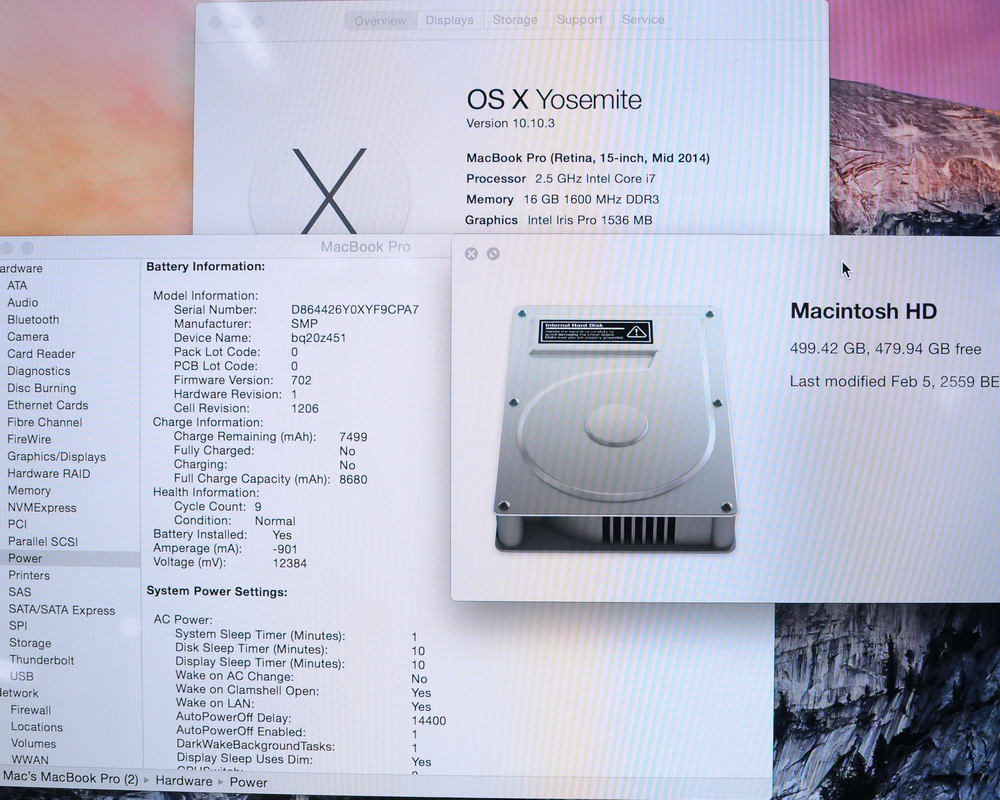Click the Cycle Count value 9
The image size is (1000, 800).
click(258, 507)
